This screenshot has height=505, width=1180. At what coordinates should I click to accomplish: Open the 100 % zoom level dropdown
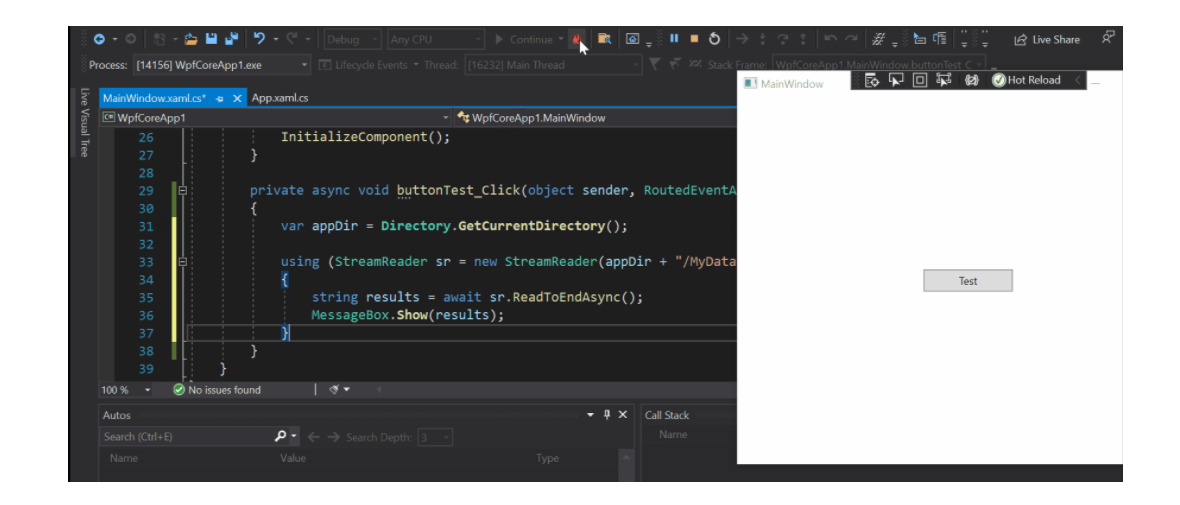point(148,390)
